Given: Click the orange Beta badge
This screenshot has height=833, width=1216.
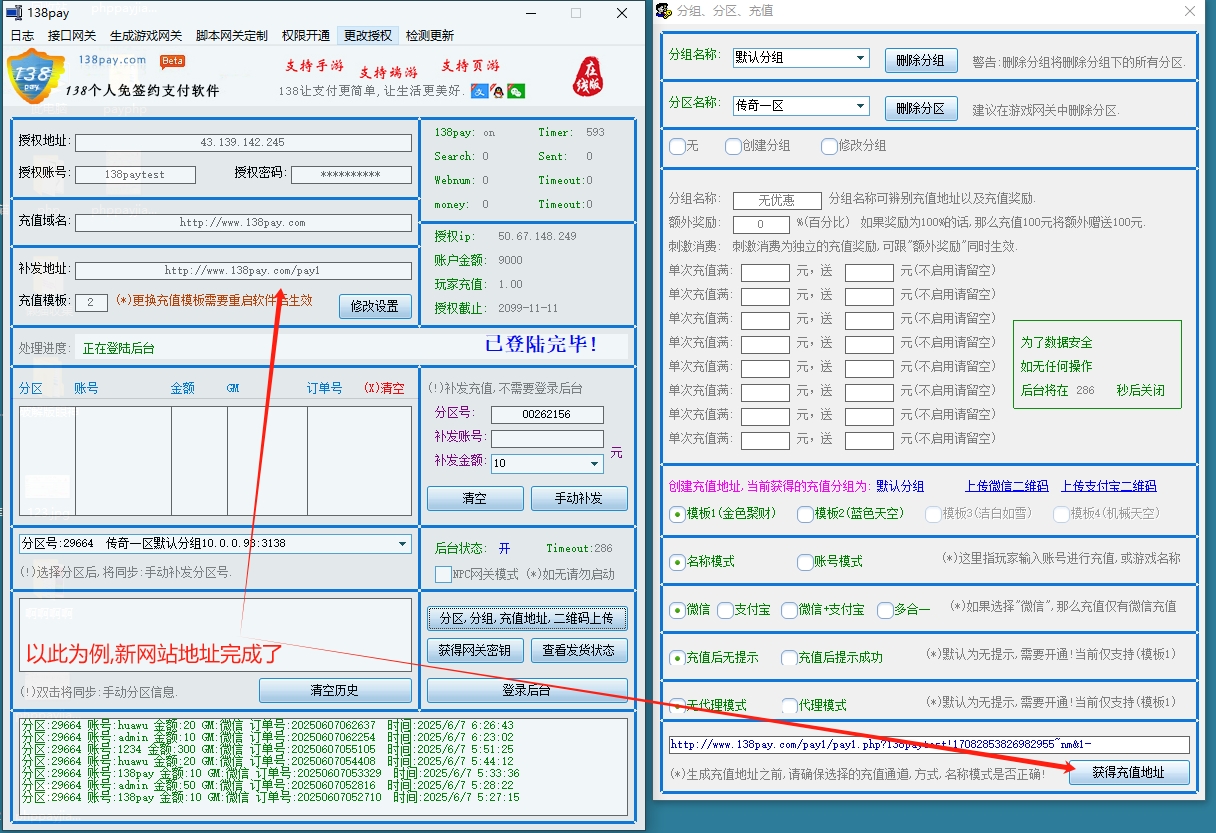Looking at the screenshot, I should [172, 61].
